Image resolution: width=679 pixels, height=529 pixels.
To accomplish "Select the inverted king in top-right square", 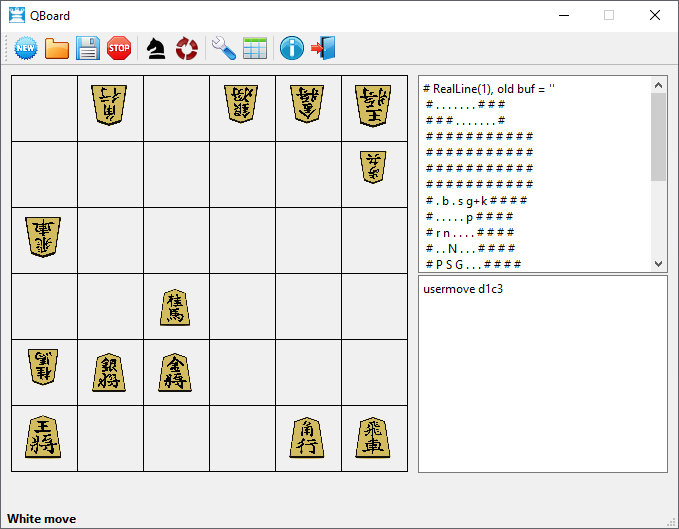I will [x=373, y=106].
